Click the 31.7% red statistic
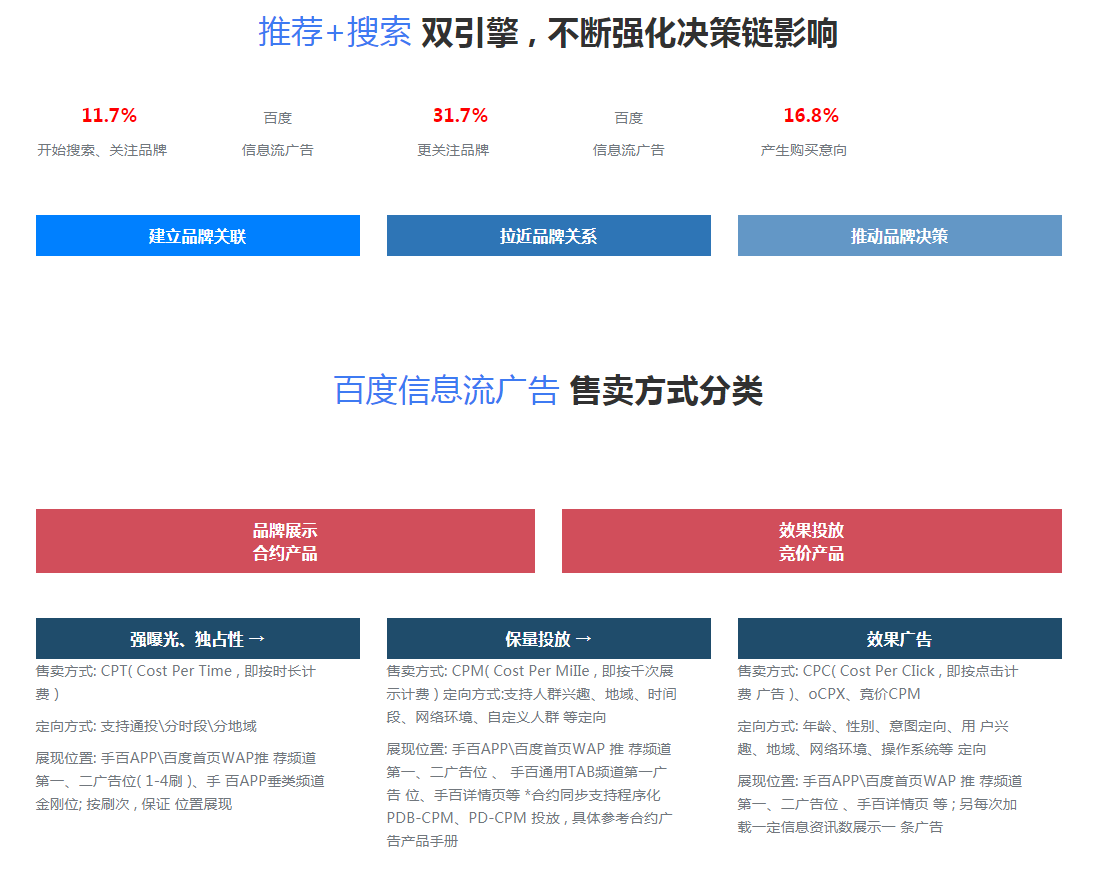1095x895 pixels. [x=460, y=115]
